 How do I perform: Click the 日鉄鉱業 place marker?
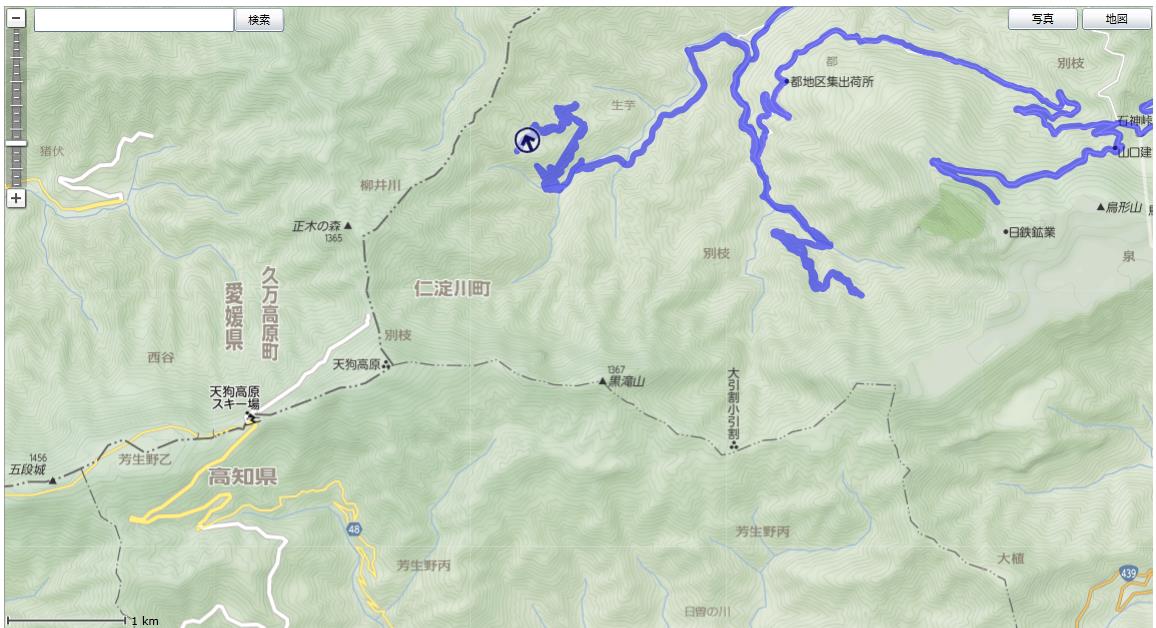point(1006,231)
